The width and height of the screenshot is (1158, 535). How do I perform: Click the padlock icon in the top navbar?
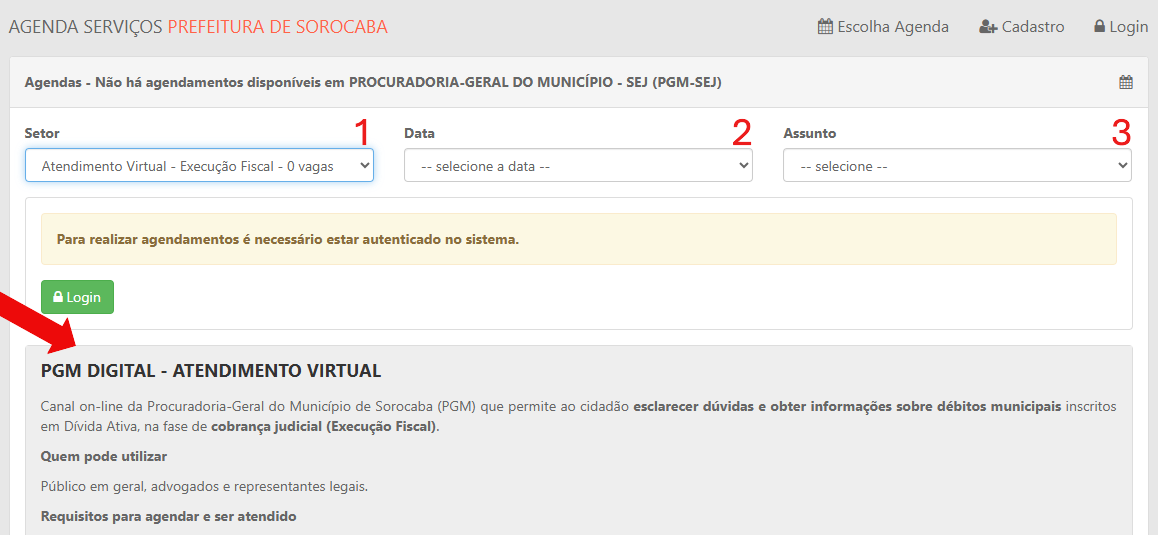(x=1099, y=27)
